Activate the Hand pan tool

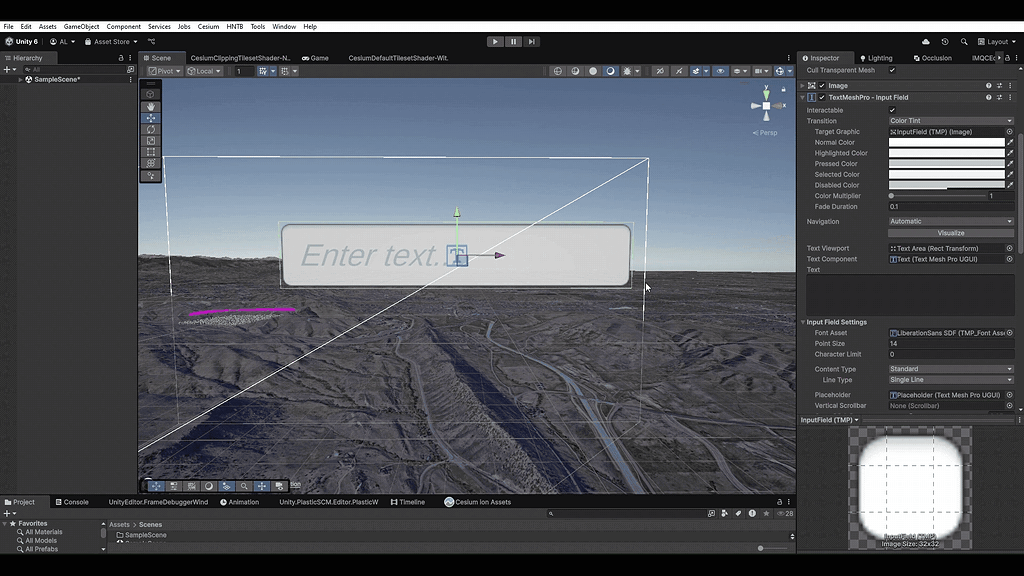click(151, 106)
